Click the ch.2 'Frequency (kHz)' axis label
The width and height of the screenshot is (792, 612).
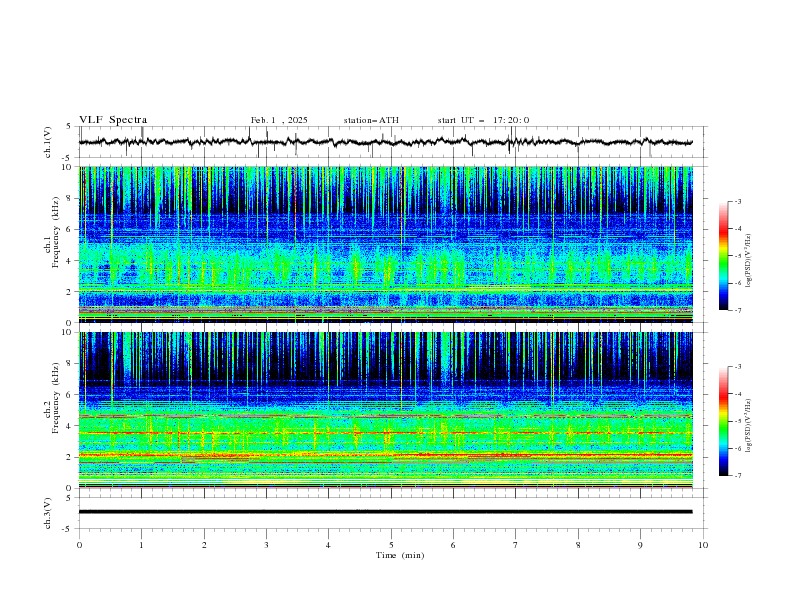[x=56, y=398]
